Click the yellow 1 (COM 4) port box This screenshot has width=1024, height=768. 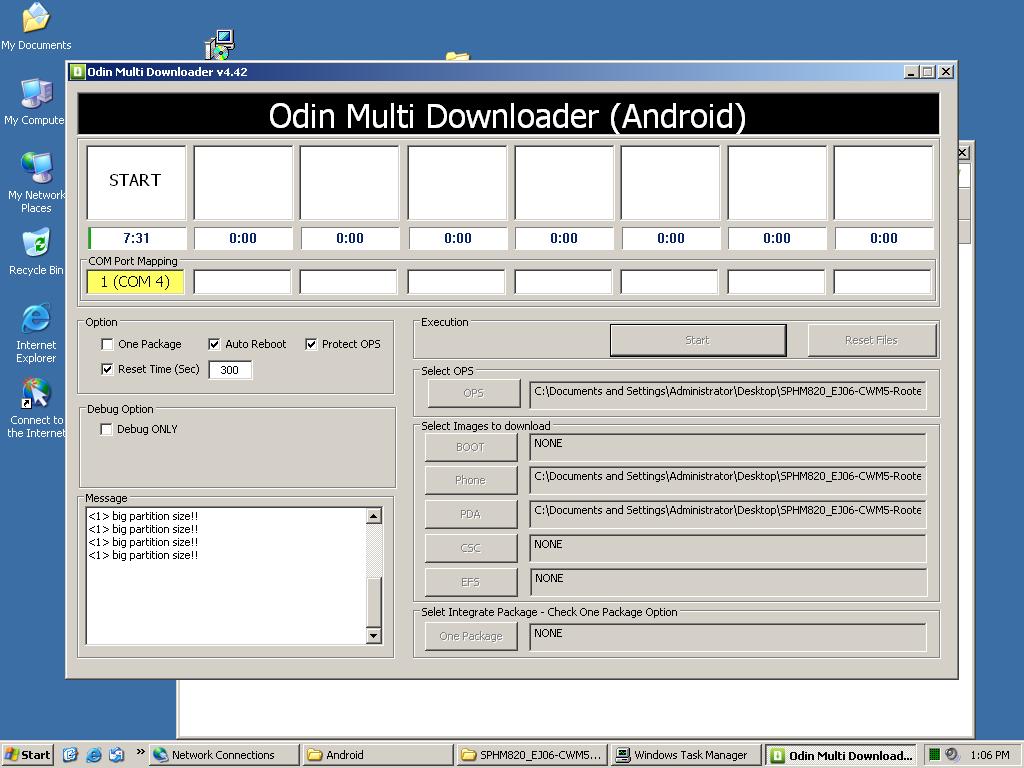pos(135,282)
